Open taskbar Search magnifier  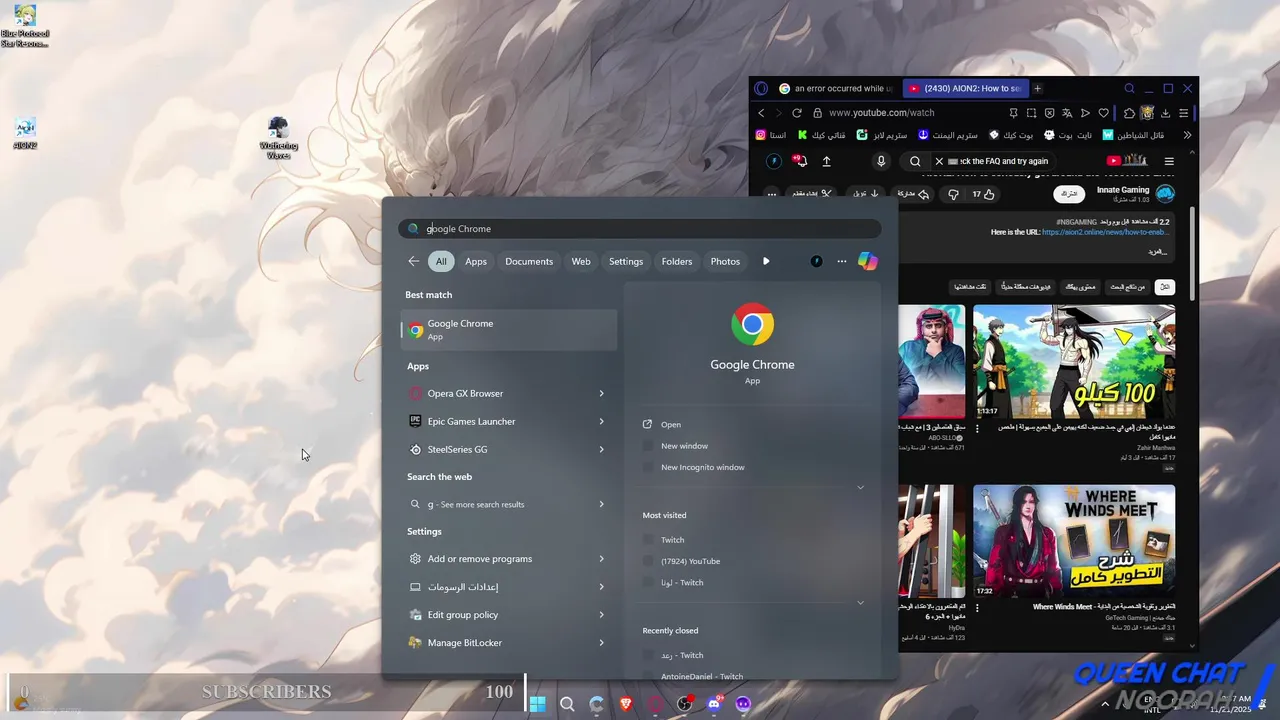567,704
